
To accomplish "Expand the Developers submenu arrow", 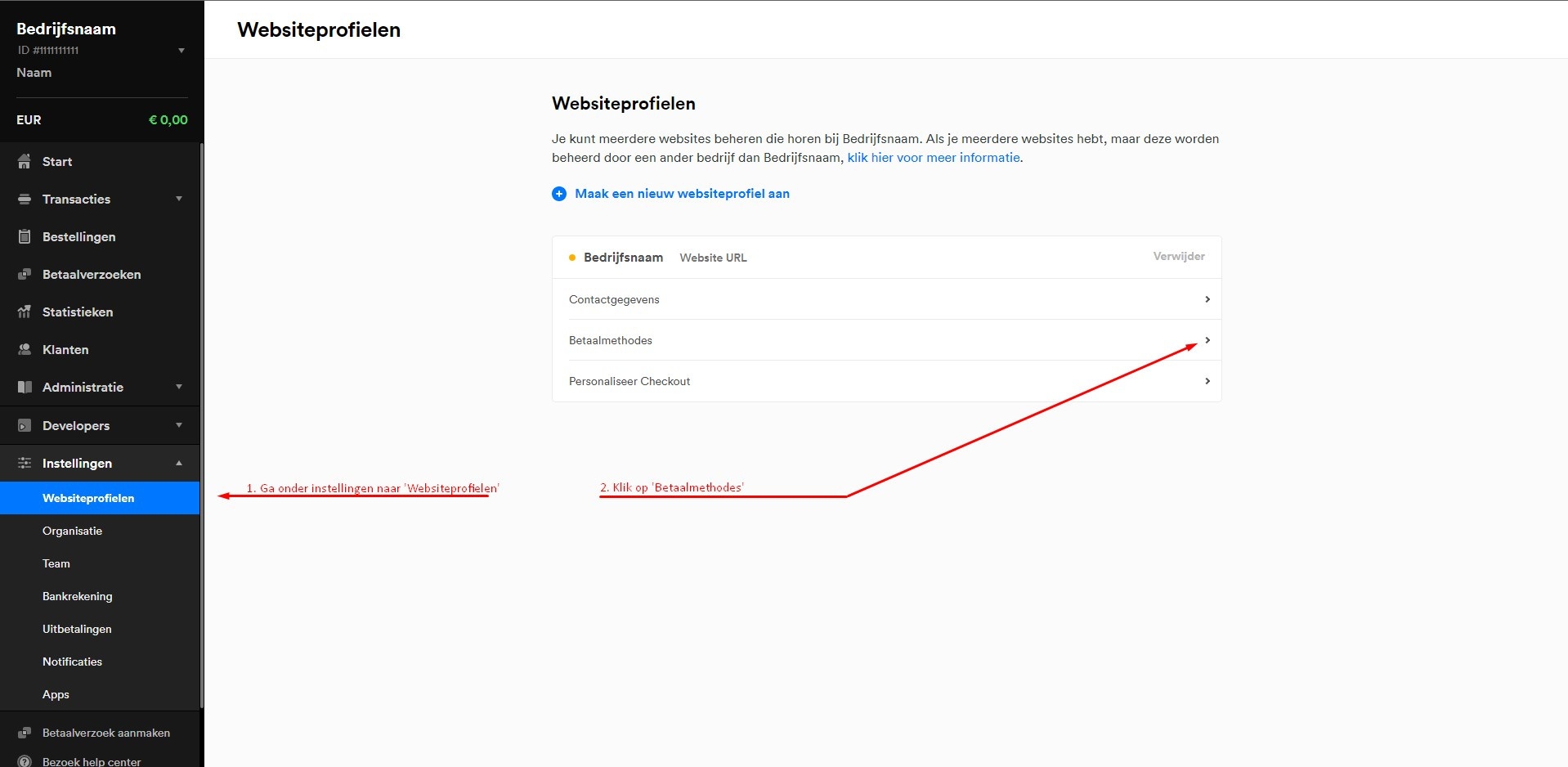I will pos(179,425).
